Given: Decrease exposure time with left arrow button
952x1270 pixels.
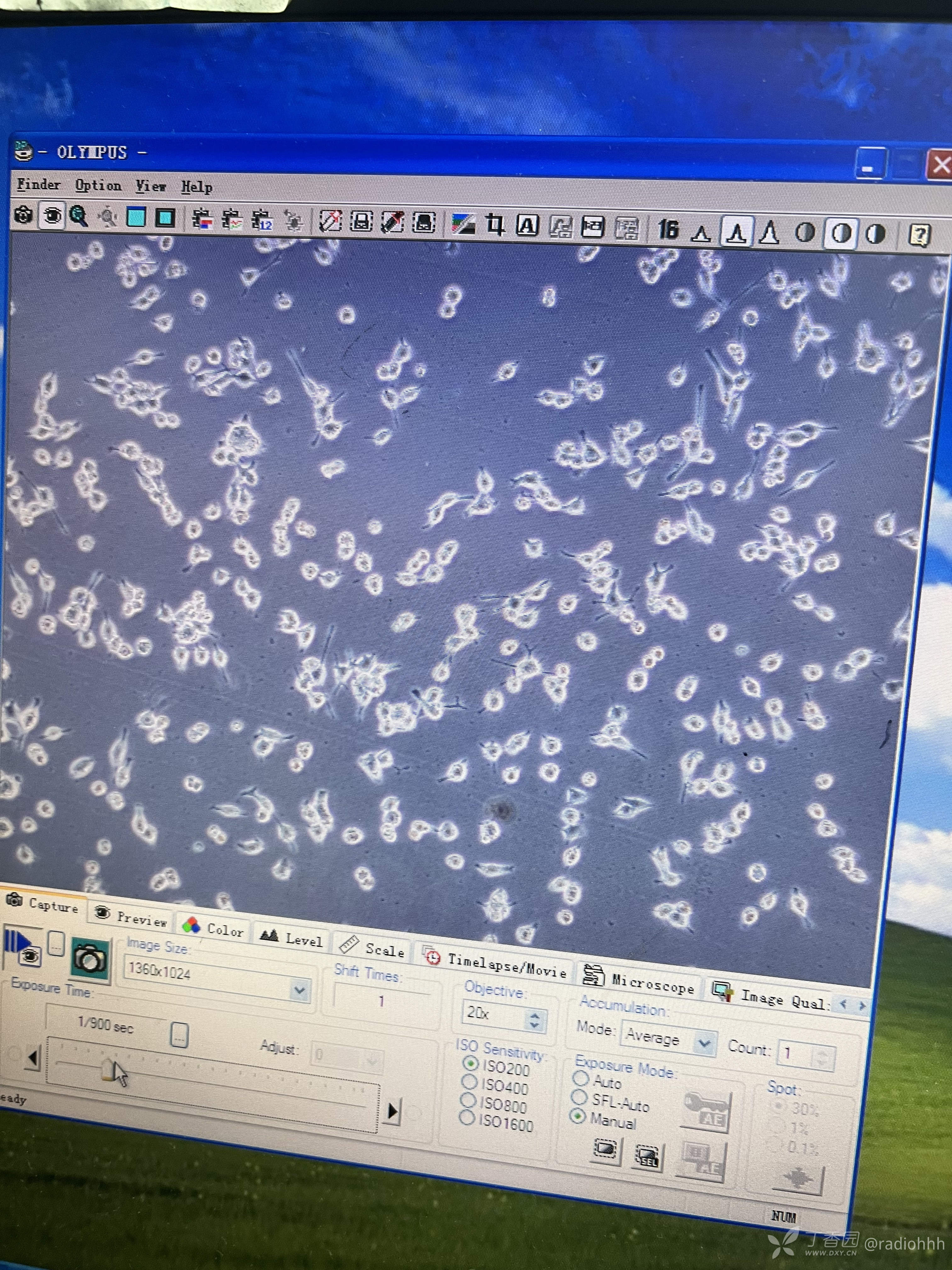Looking at the screenshot, I should pos(33,1057).
